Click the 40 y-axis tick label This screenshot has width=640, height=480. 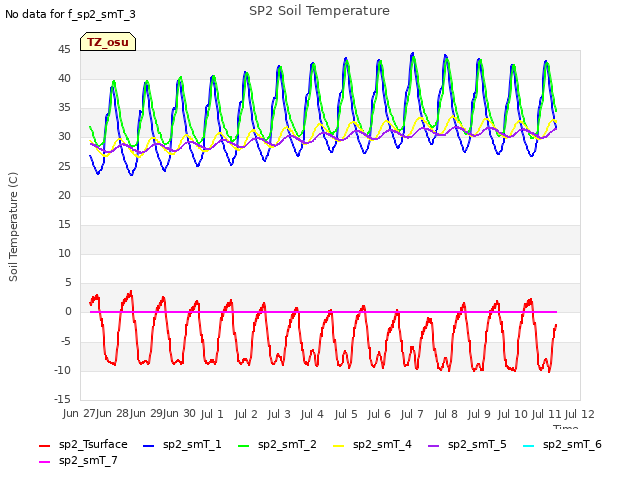(64, 78)
